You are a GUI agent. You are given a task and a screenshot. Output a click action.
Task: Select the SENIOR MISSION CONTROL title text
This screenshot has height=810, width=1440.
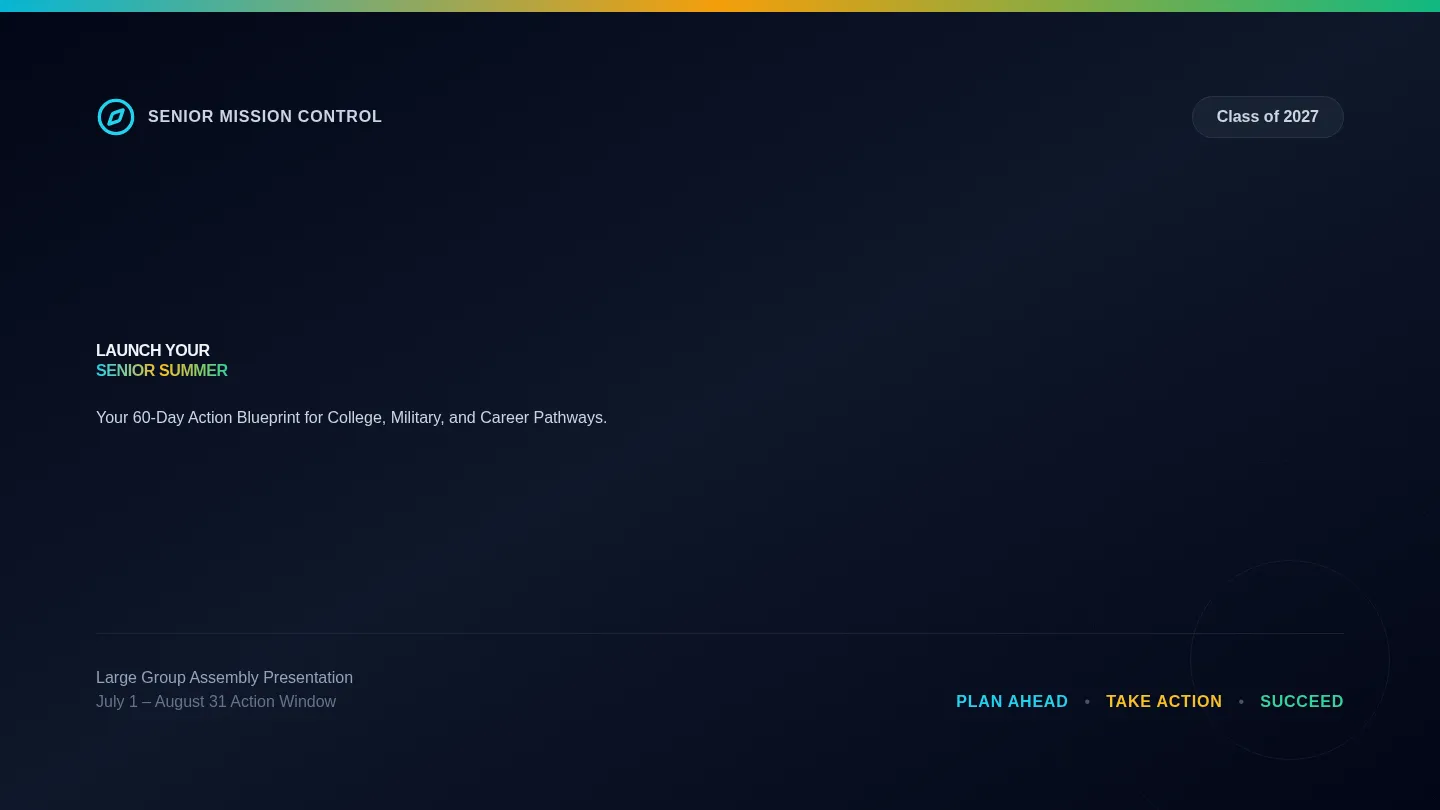(x=265, y=117)
